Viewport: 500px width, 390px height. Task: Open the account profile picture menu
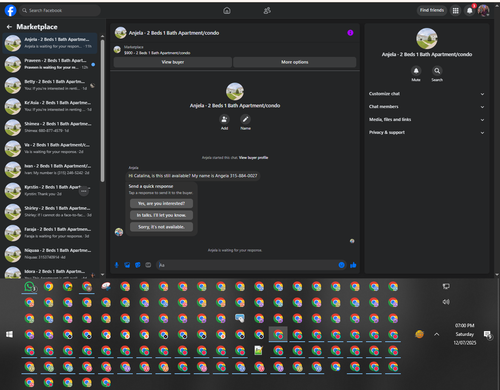(x=483, y=11)
